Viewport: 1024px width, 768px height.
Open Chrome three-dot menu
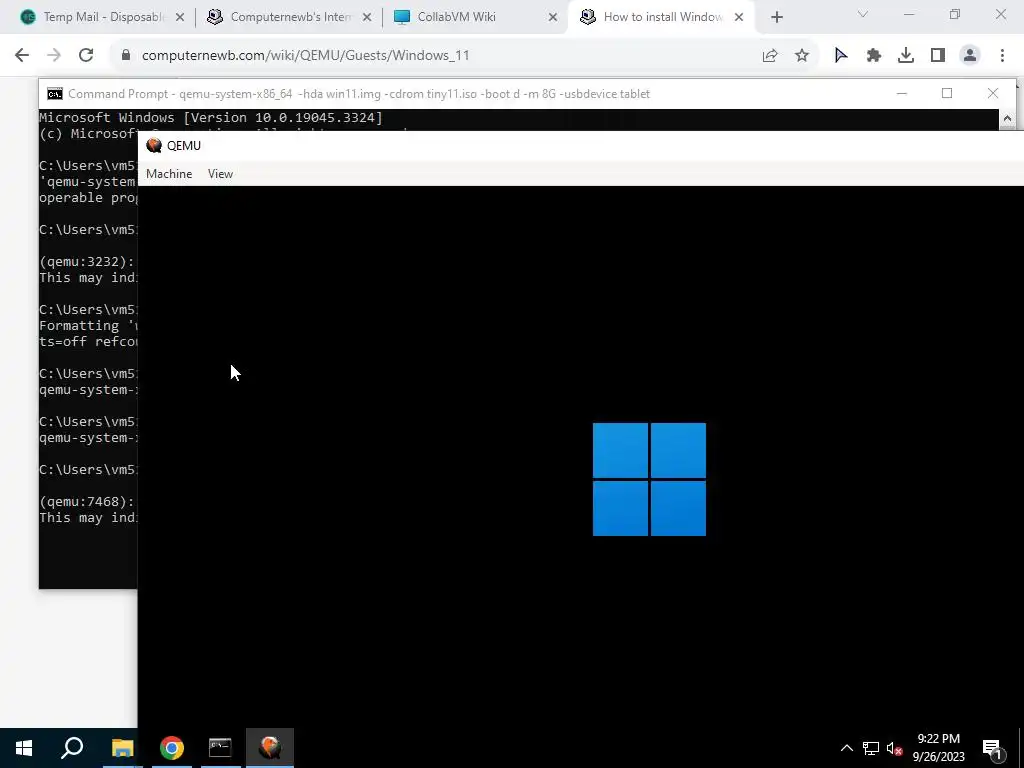[1002, 56]
